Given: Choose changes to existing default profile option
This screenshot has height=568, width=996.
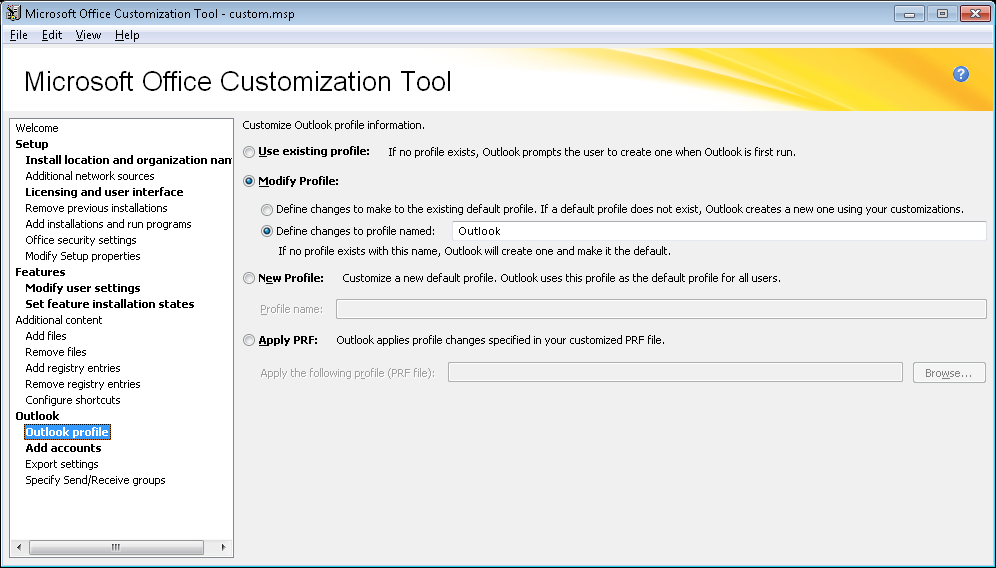Looking at the screenshot, I should point(267,210).
